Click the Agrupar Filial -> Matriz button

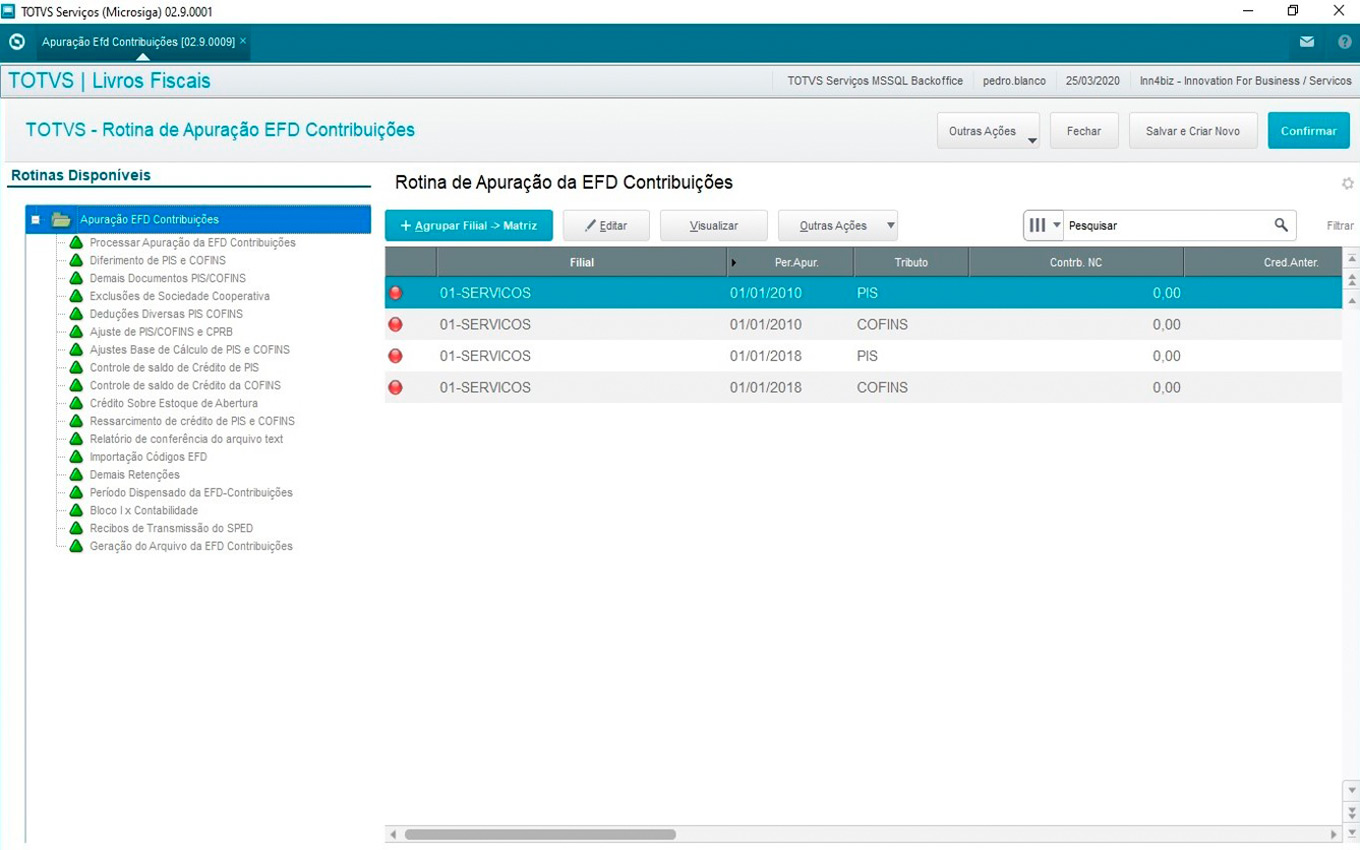click(x=468, y=226)
